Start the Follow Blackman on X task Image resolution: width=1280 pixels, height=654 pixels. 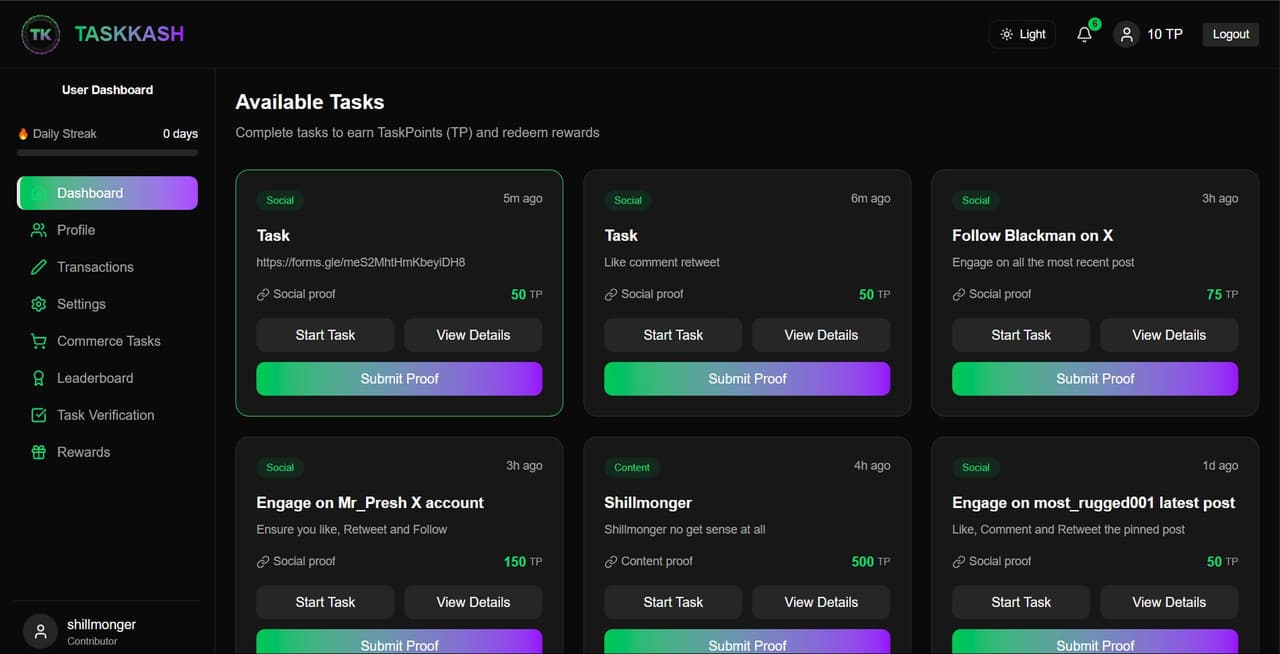tap(1020, 335)
